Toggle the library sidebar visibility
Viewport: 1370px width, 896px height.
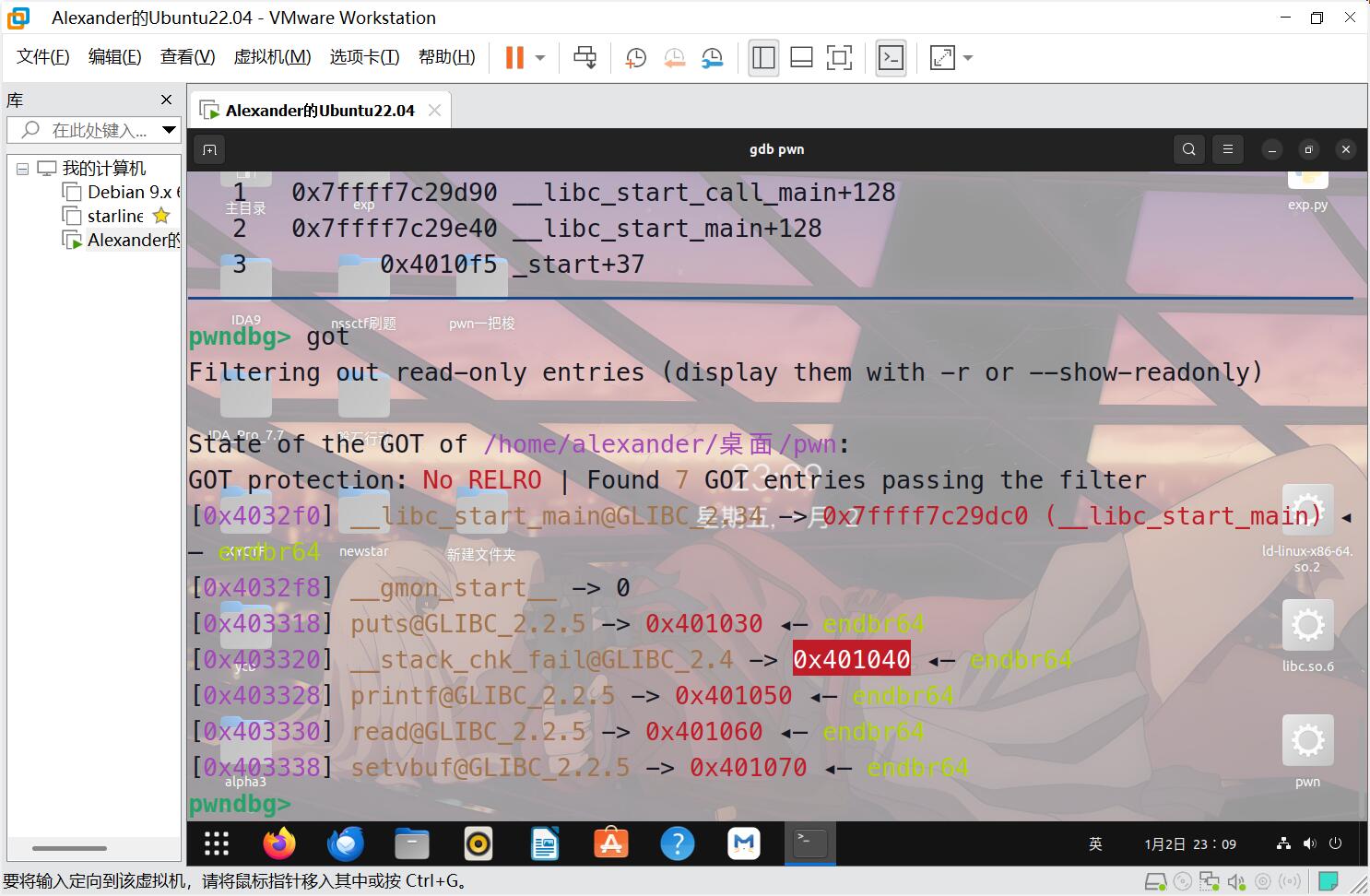tap(763, 57)
